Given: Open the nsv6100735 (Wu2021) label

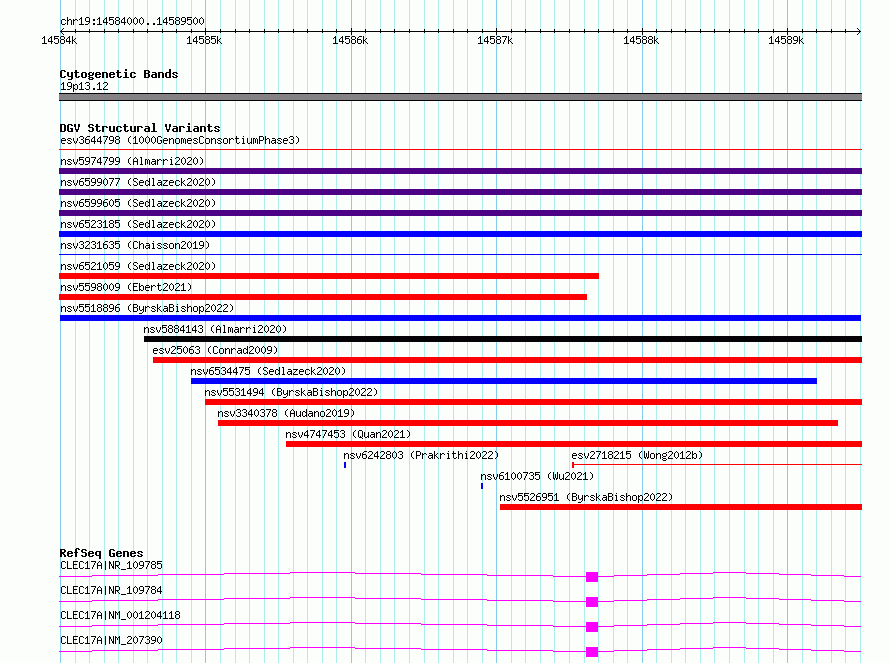Looking at the screenshot, I should pos(537,476).
